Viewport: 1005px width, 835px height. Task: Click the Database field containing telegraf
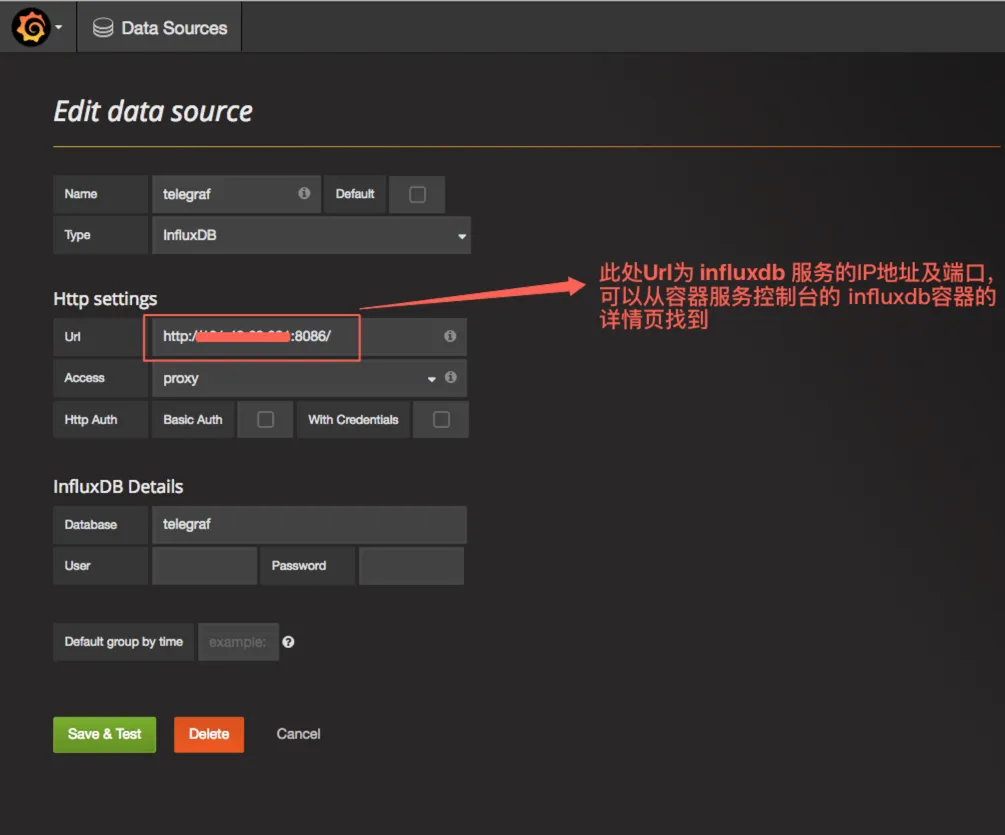(x=309, y=524)
